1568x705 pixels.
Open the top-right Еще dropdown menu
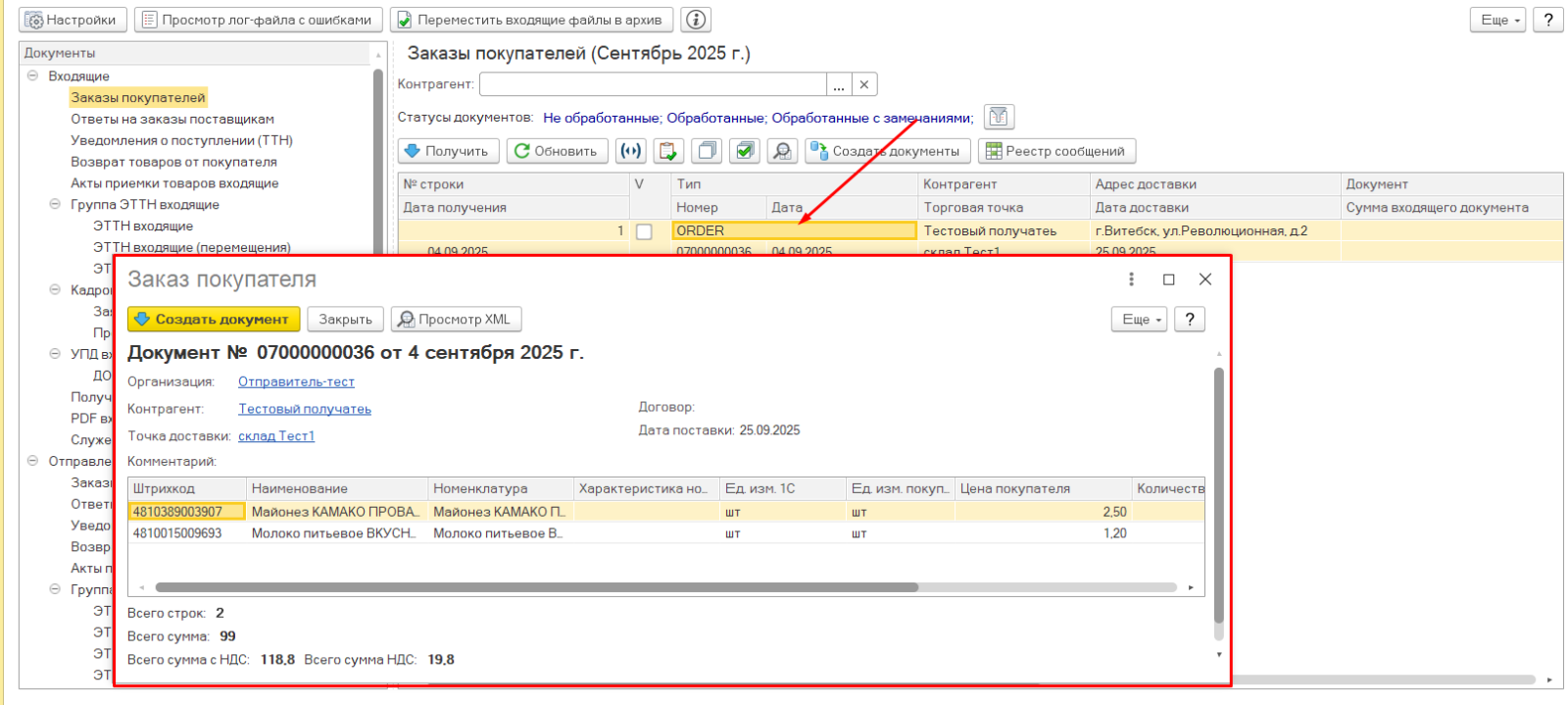[1497, 20]
